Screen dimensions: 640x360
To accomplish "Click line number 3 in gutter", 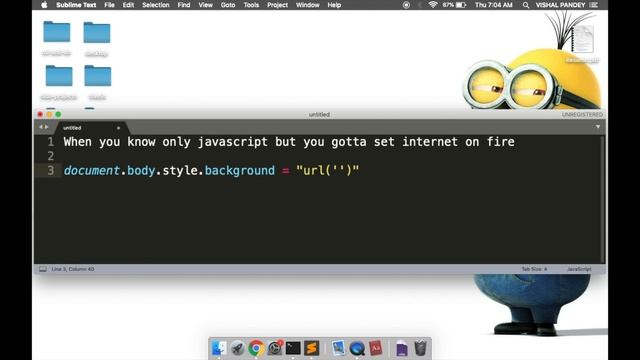I will tap(51, 170).
